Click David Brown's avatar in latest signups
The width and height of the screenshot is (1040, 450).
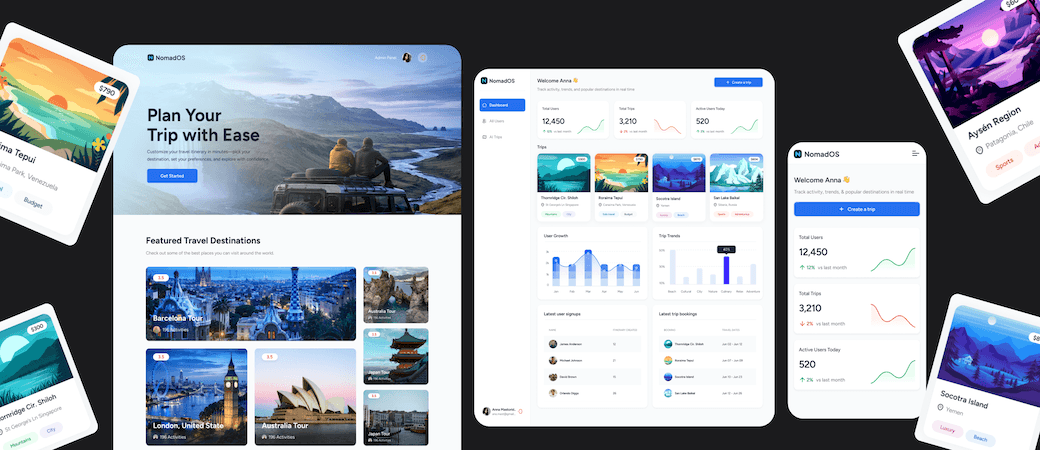pos(553,376)
